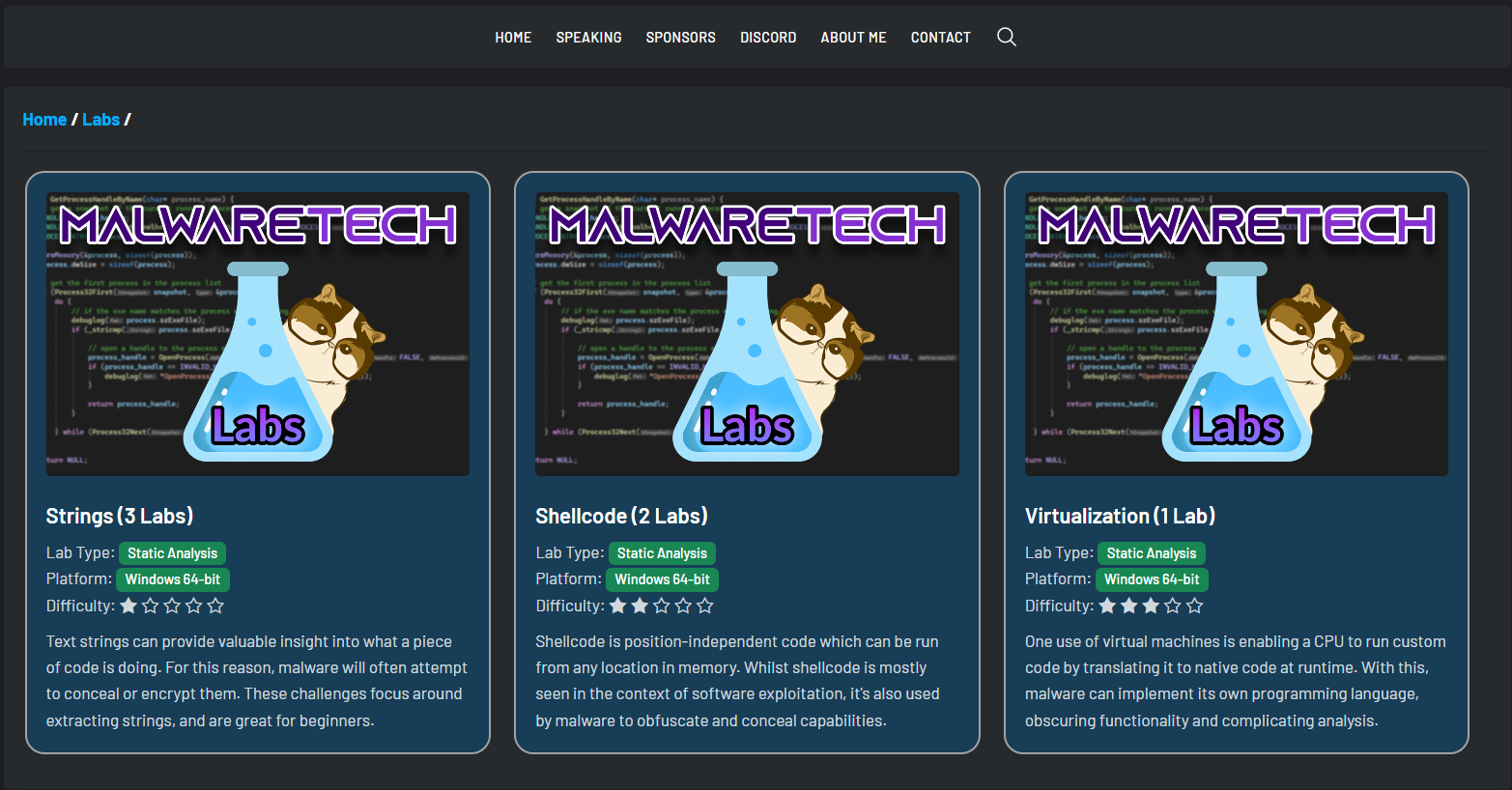Open the CONTACT menu item

click(940, 38)
